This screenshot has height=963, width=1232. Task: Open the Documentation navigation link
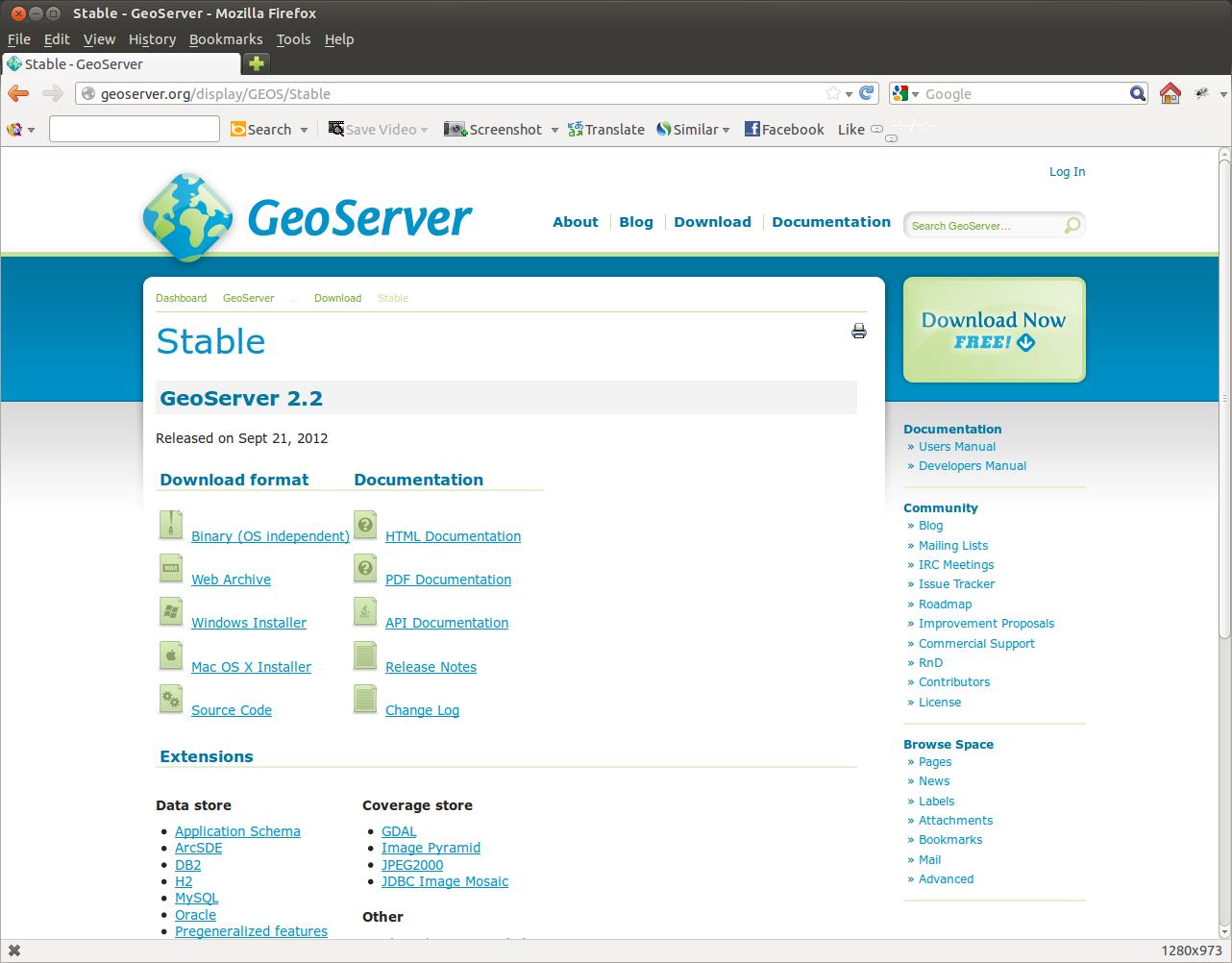[831, 221]
